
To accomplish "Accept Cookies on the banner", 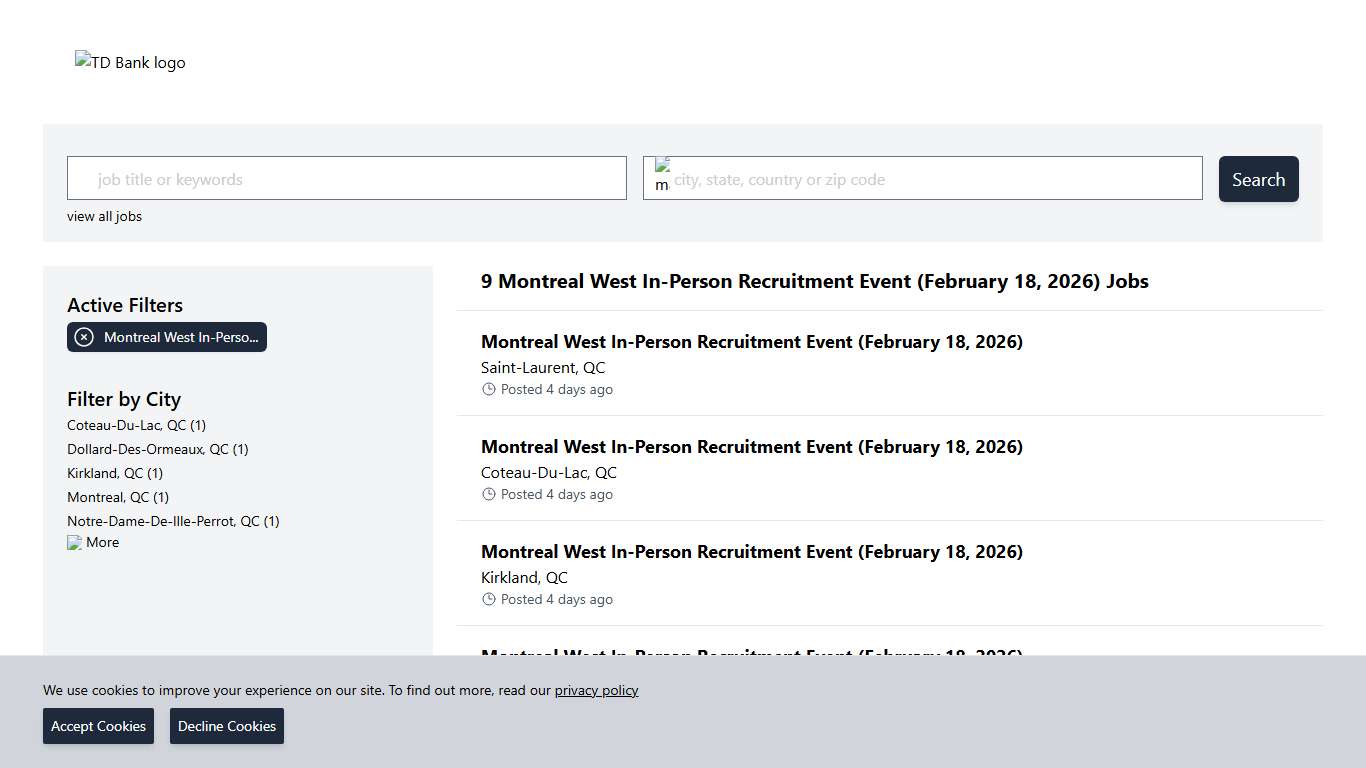I will point(98,726).
